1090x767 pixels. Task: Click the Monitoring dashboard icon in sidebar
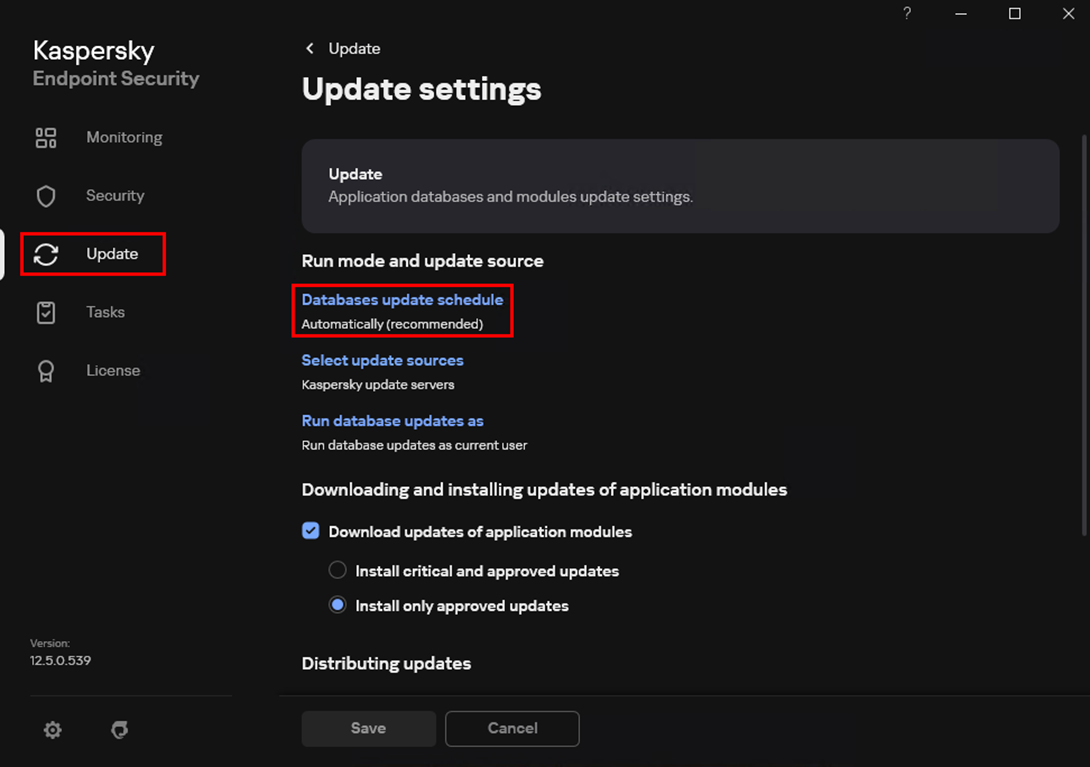click(x=46, y=138)
